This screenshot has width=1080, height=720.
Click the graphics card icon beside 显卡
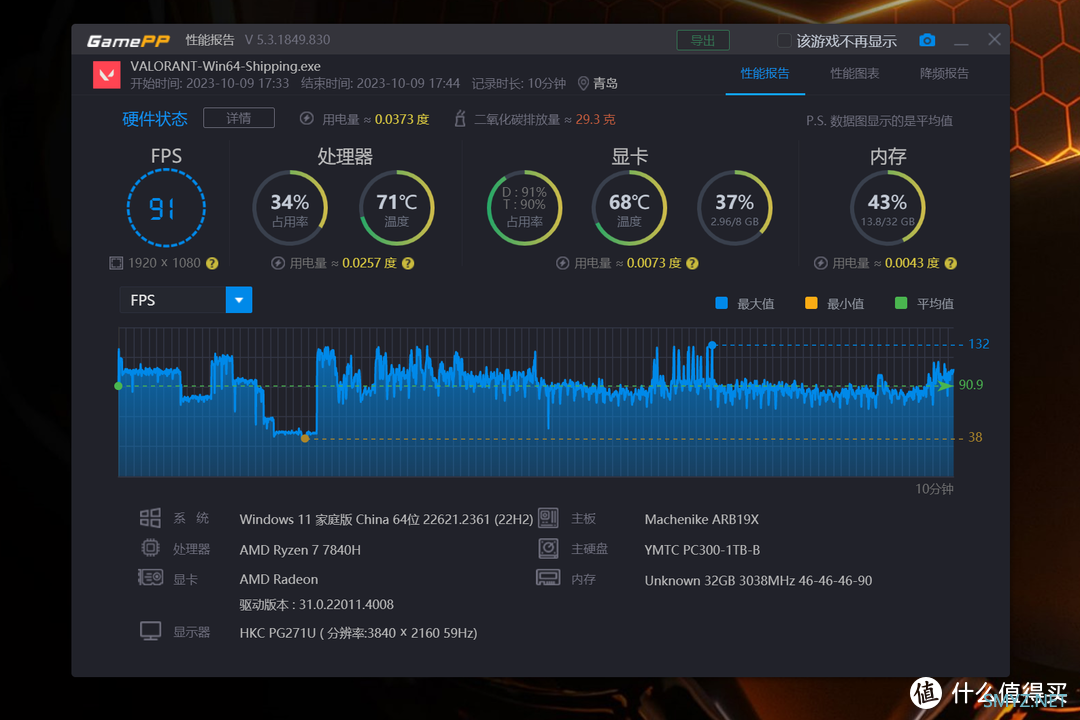150,577
